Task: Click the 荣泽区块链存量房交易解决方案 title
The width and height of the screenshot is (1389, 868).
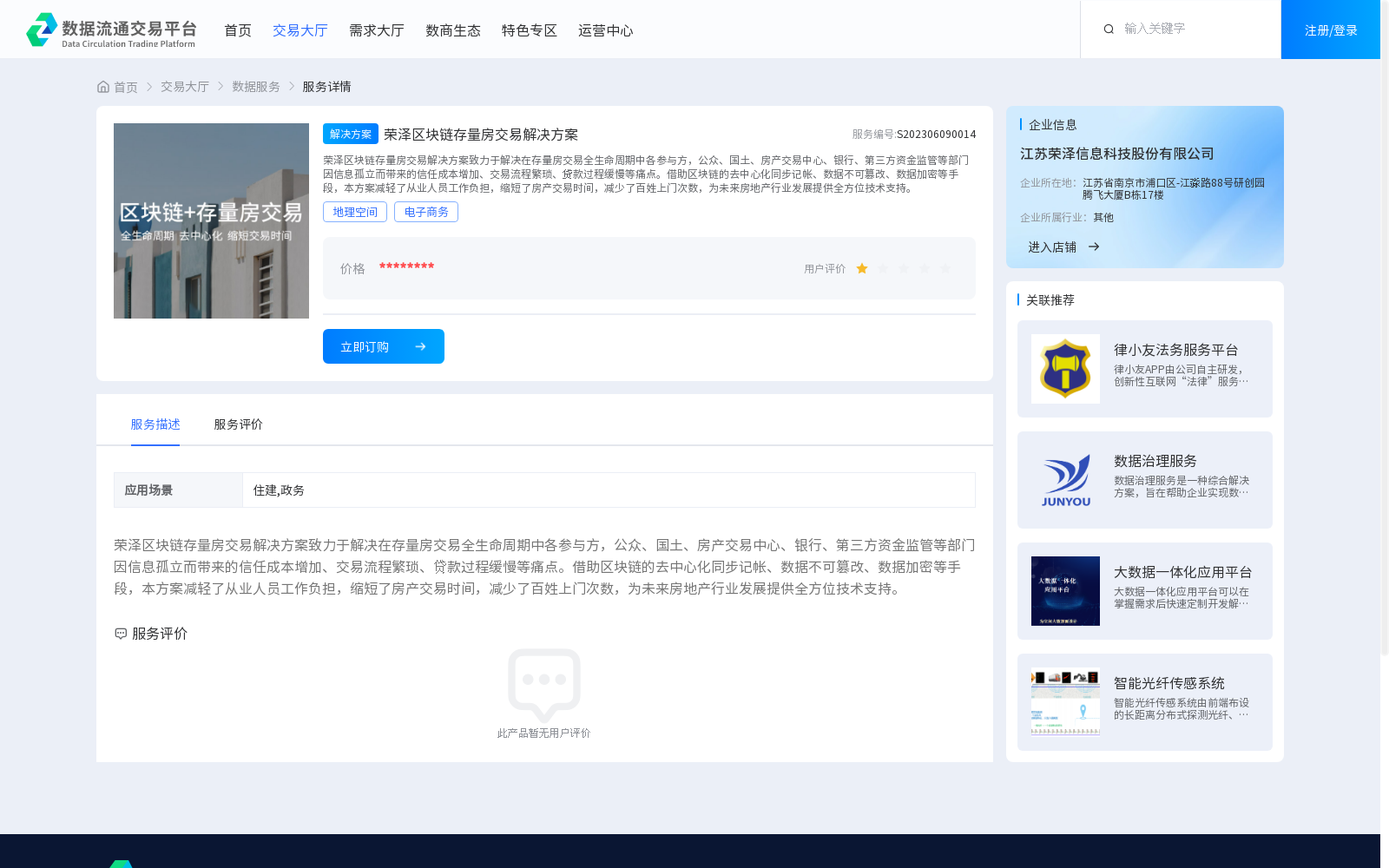Action: [x=481, y=135]
